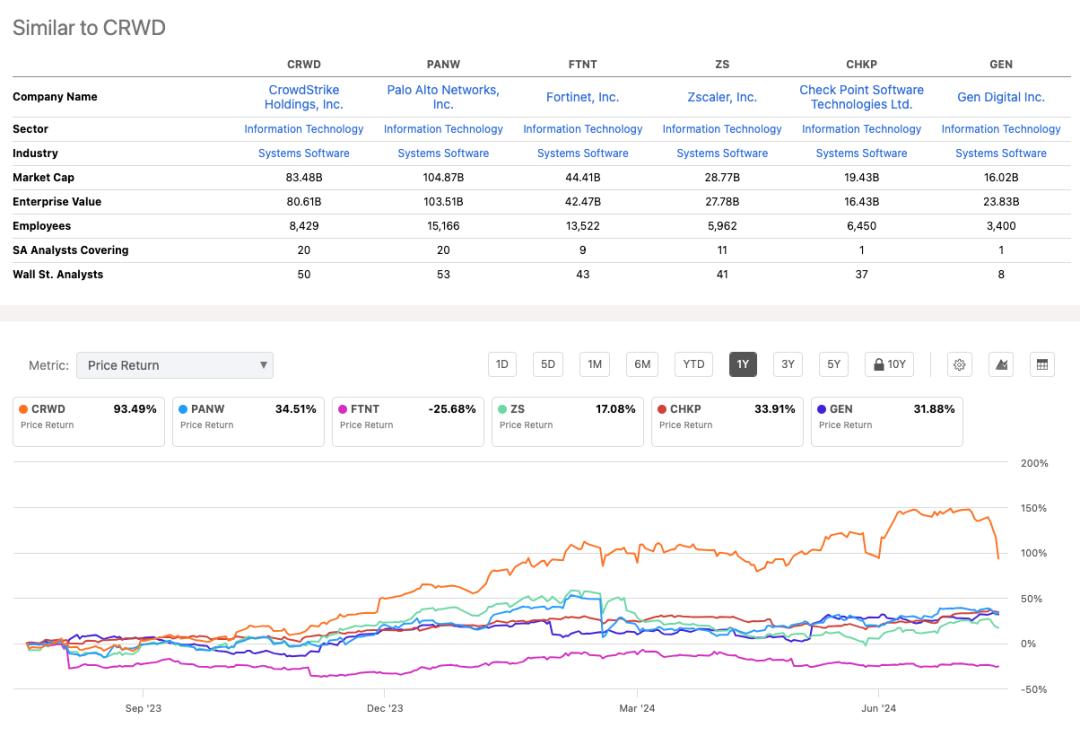Click PANW's Systems Software industry link

click(443, 153)
